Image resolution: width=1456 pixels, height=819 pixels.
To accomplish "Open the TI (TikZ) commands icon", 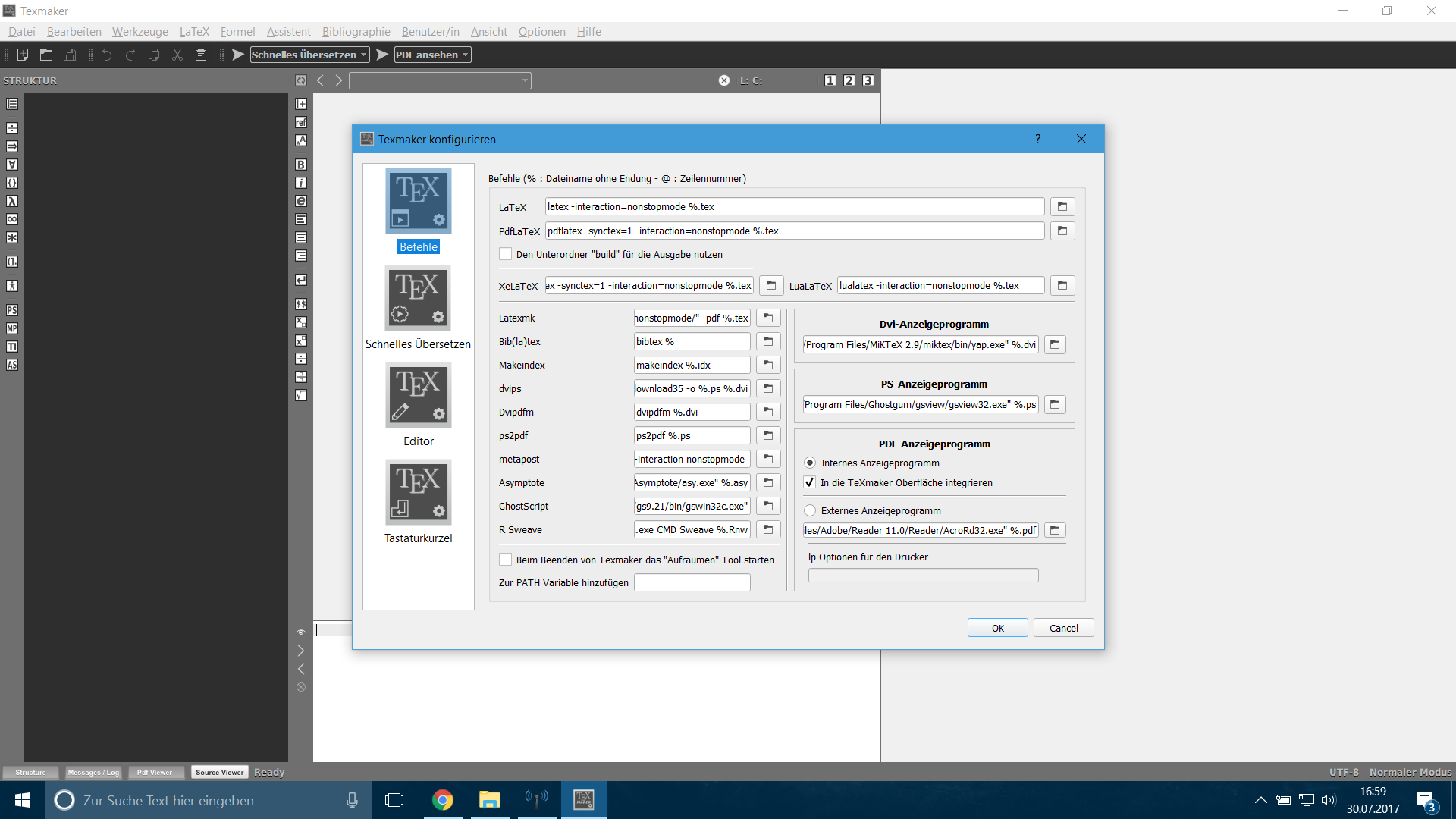I will point(12,347).
